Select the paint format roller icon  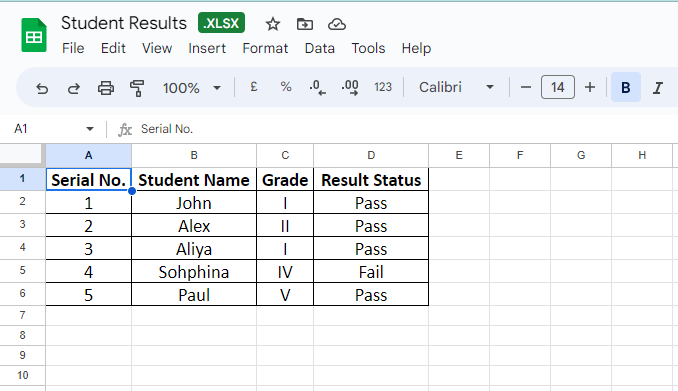tap(137, 88)
